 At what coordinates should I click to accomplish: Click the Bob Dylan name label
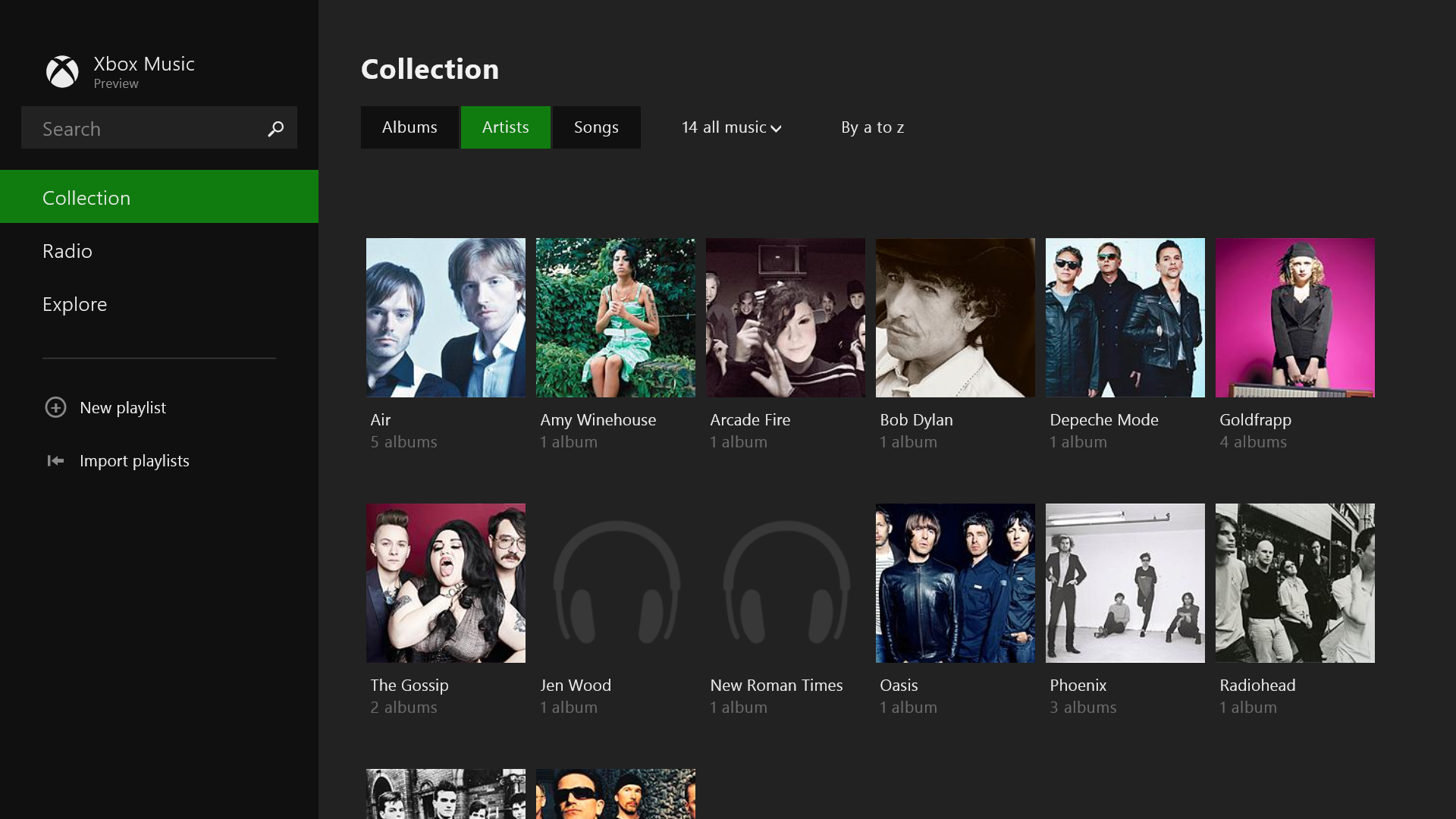pos(916,419)
